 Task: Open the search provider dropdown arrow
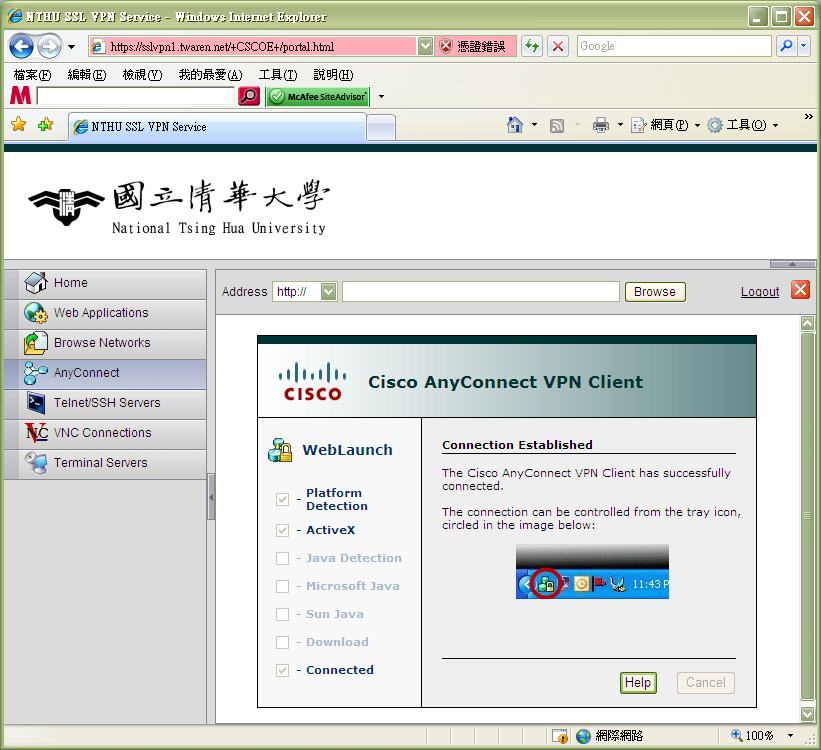click(x=803, y=46)
